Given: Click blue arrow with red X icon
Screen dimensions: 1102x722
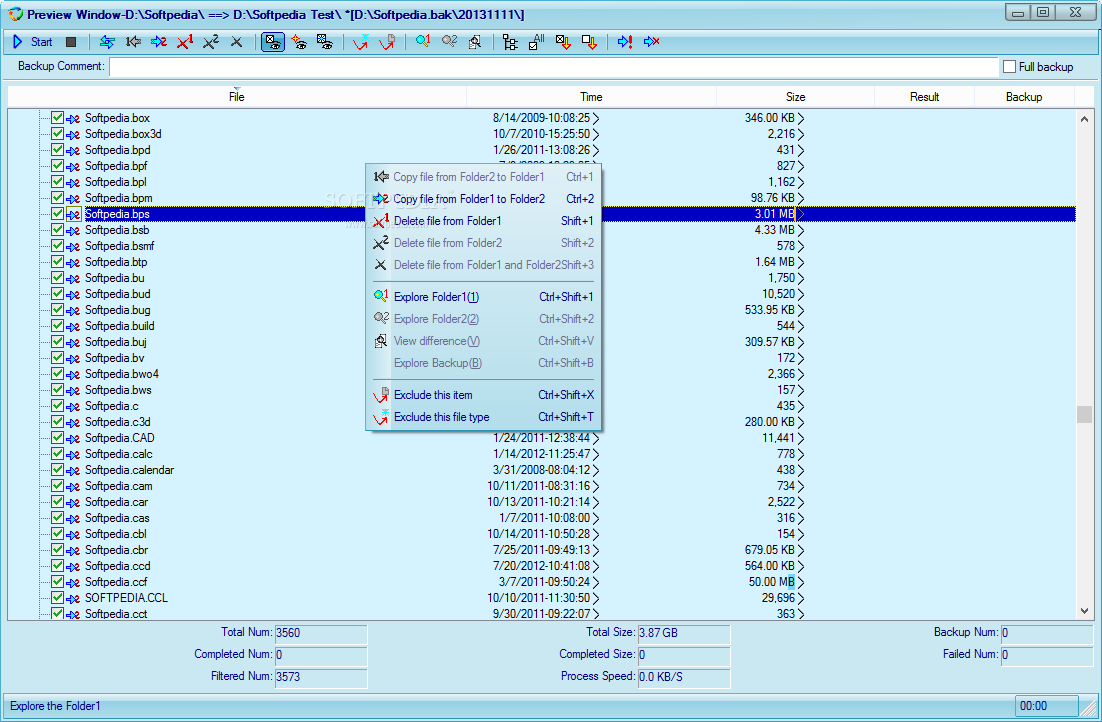Looking at the screenshot, I should [x=652, y=42].
